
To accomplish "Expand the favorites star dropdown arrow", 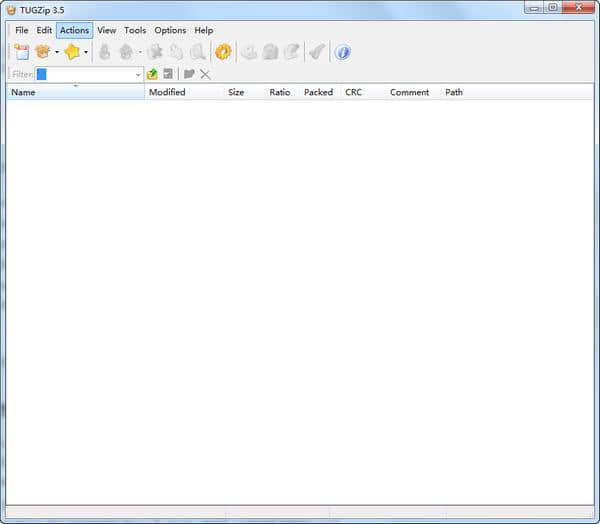I will click(x=86, y=52).
